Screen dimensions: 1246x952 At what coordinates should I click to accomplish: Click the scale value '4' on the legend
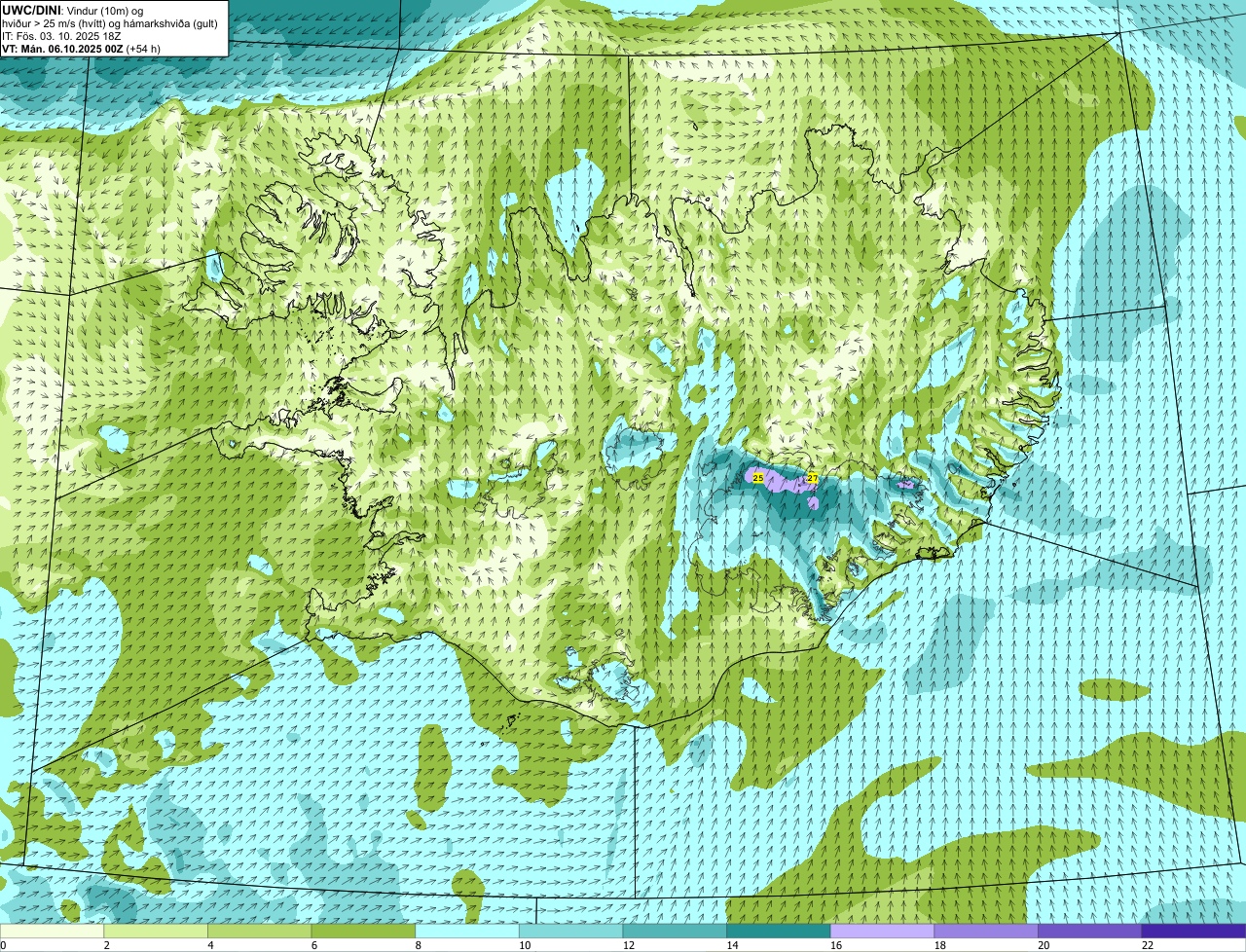(x=210, y=945)
